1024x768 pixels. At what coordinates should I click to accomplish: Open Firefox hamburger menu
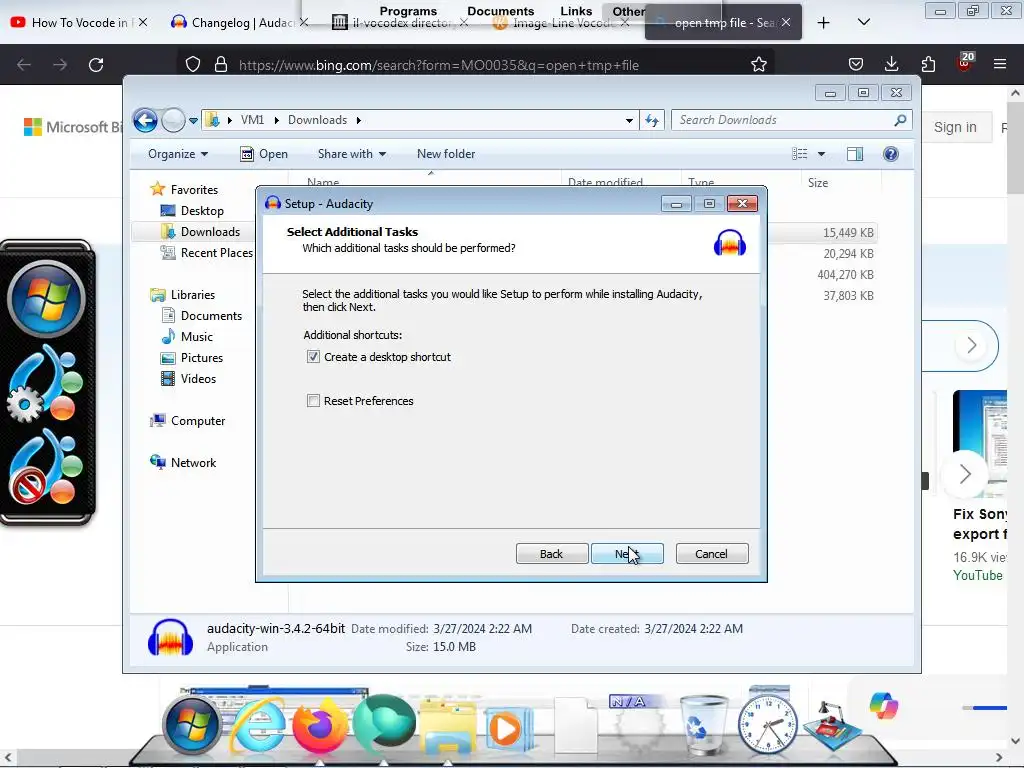tap(999, 64)
